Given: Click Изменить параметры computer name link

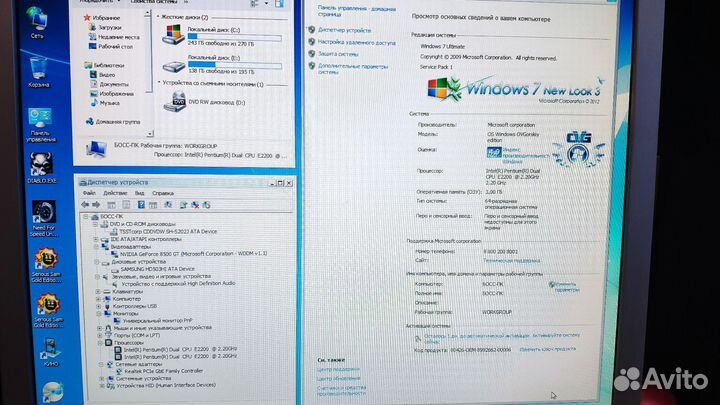Looking at the screenshot, I should pyautogui.click(x=564, y=287).
